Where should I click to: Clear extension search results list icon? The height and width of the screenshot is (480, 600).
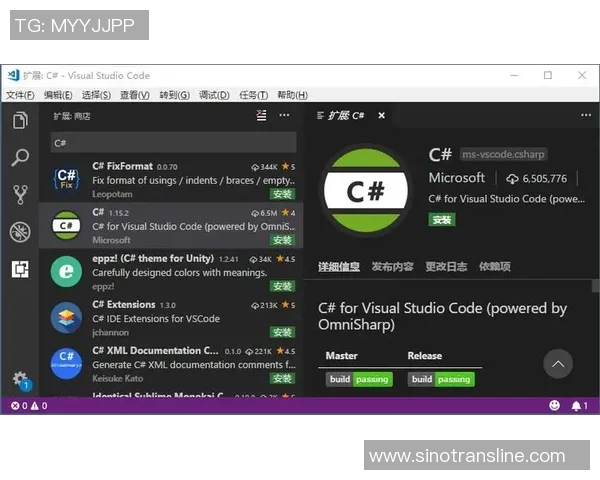pyautogui.click(x=261, y=115)
